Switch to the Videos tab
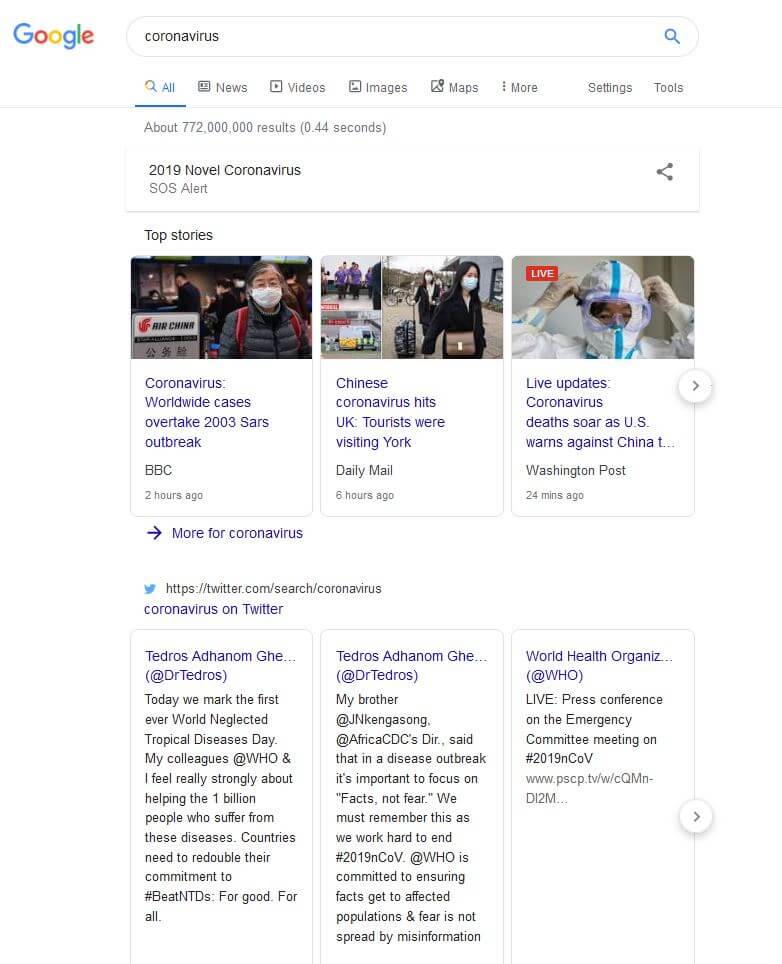Viewport: 782px width, 964px height. click(297, 87)
